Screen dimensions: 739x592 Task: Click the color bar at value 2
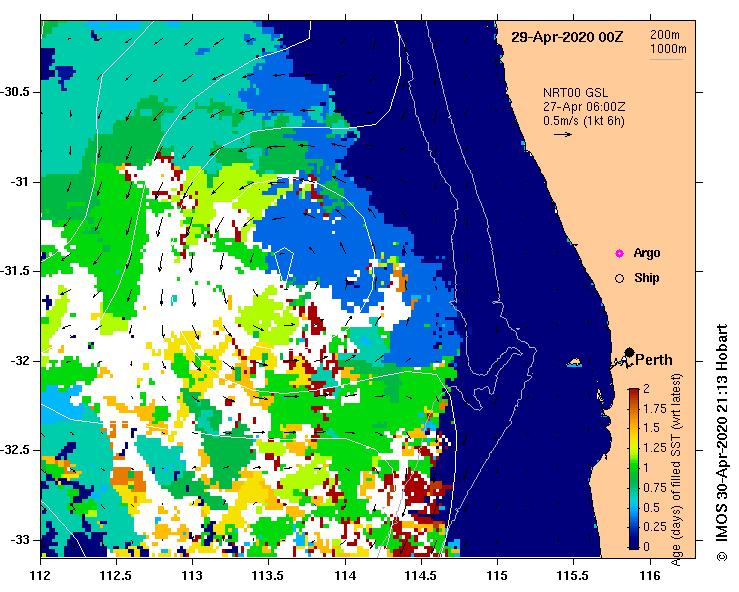pos(634,390)
